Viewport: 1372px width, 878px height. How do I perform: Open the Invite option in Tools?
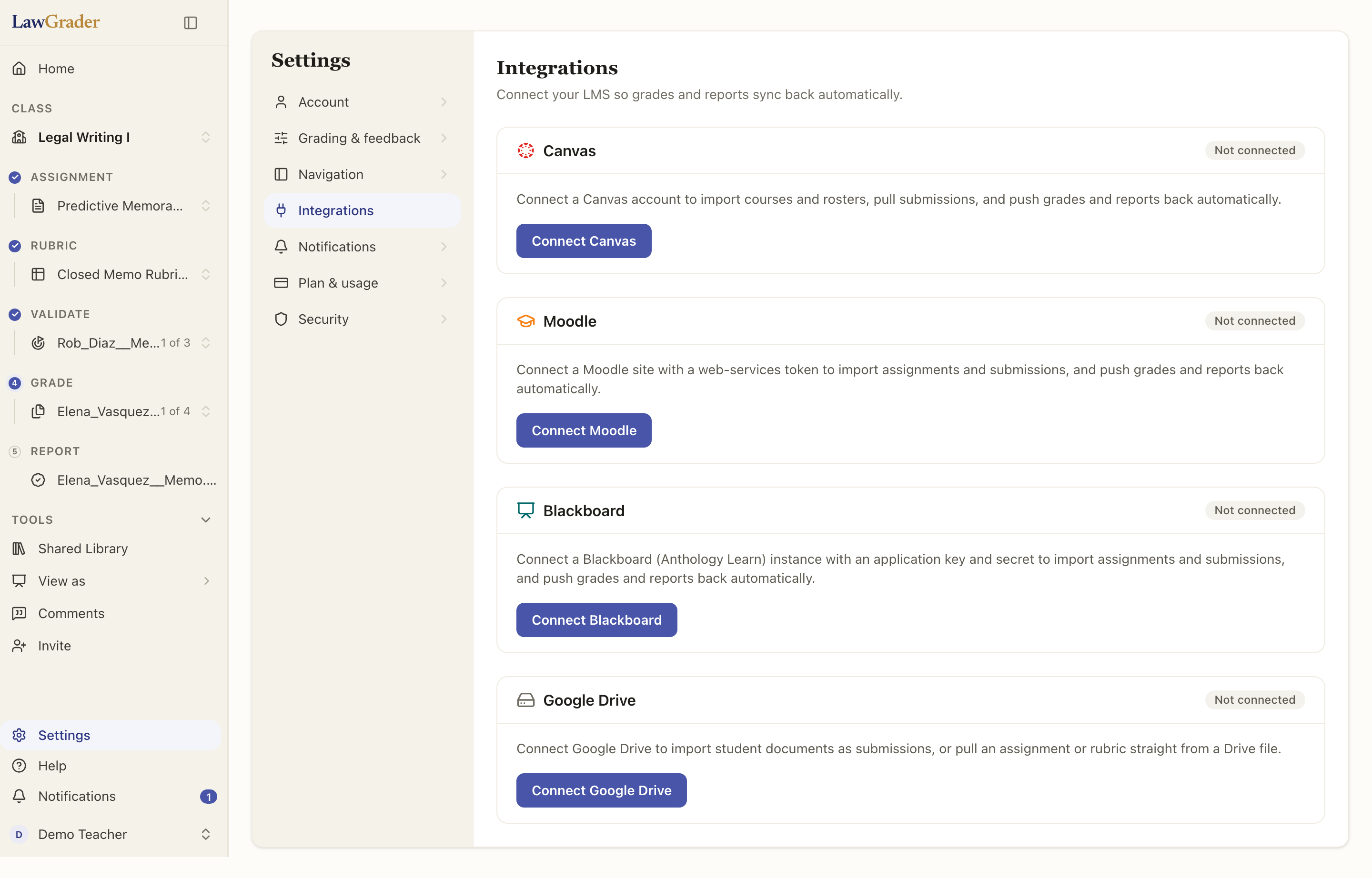(x=111, y=645)
